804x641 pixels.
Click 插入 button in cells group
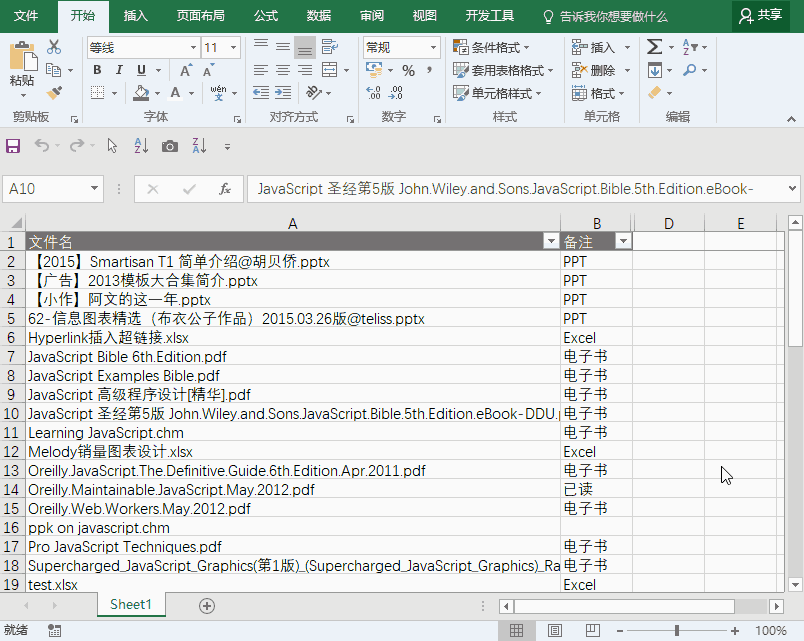[594, 48]
